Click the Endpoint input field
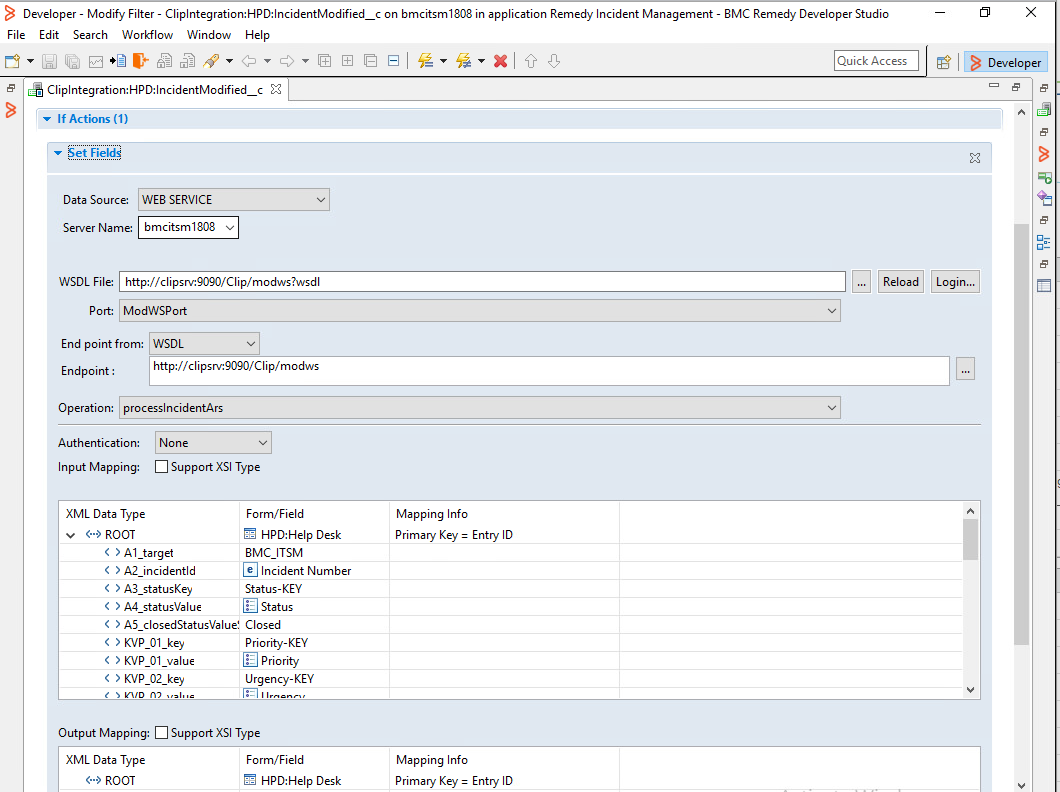The image size is (1060, 792). 549,371
